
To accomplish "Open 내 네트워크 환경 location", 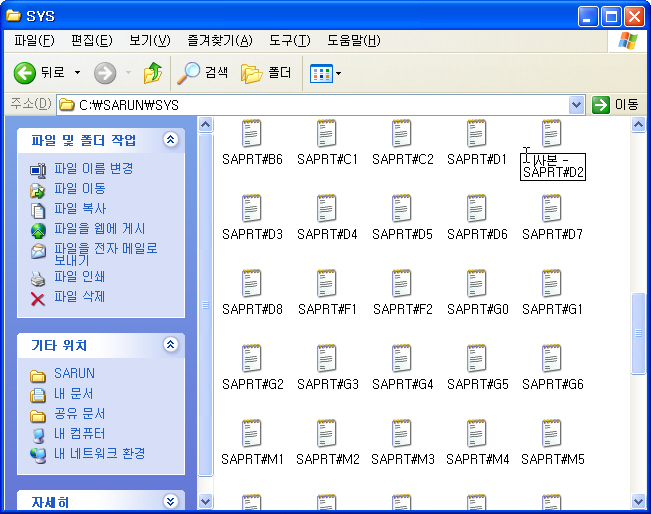I will coord(100,453).
